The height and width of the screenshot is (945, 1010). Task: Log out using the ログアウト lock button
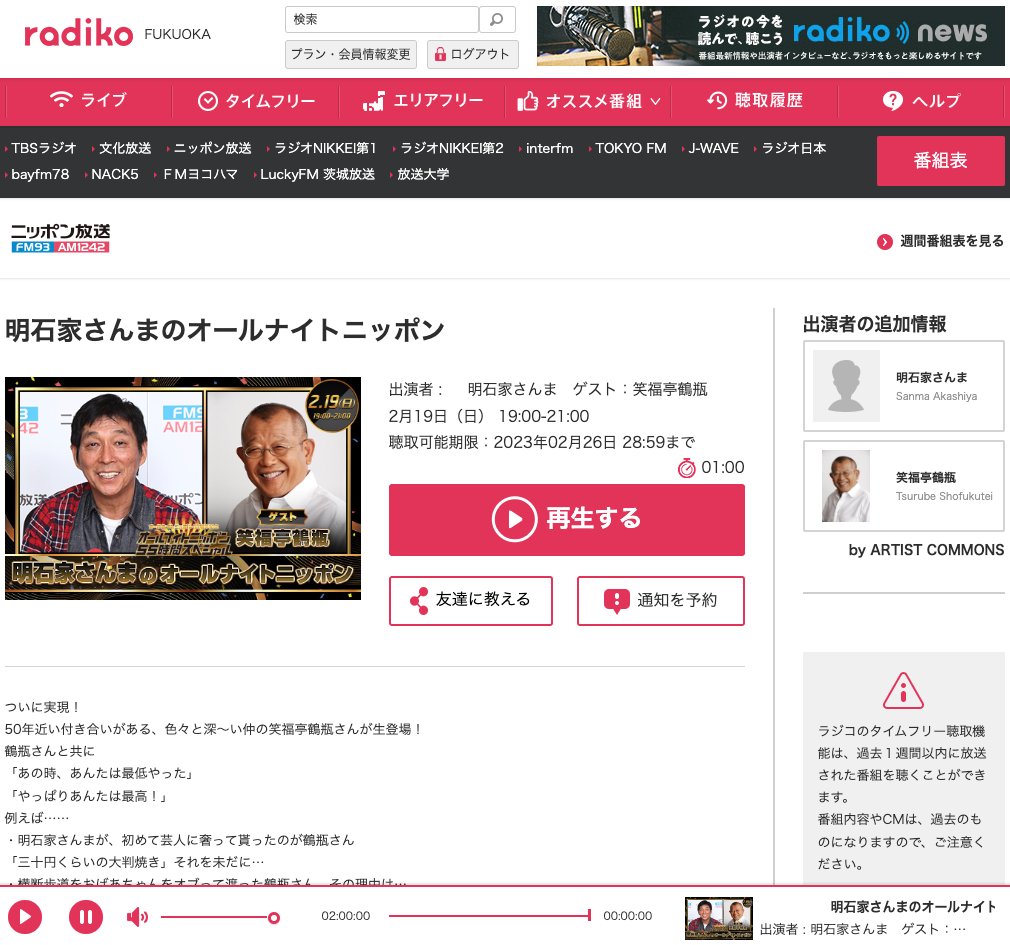(x=472, y=54)
